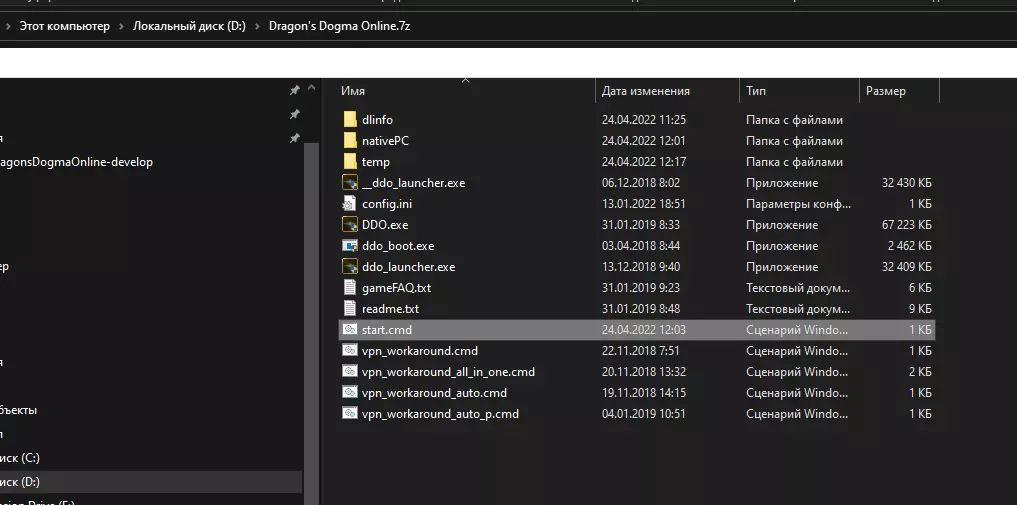Select the nativePC folder icon
1017x505 pixels.
[350, 140]
